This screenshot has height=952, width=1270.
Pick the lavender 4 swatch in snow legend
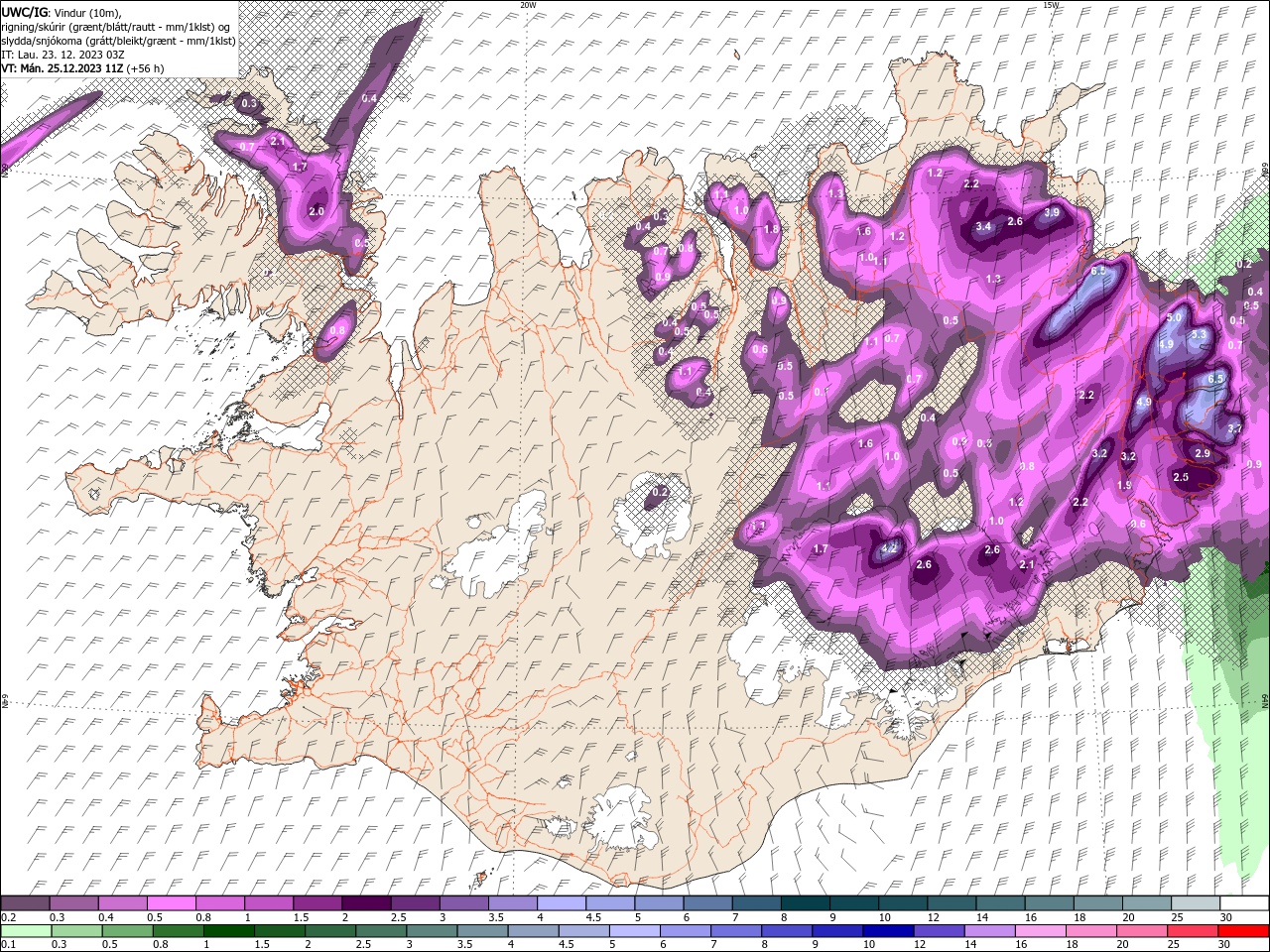[x=561, y=903]
